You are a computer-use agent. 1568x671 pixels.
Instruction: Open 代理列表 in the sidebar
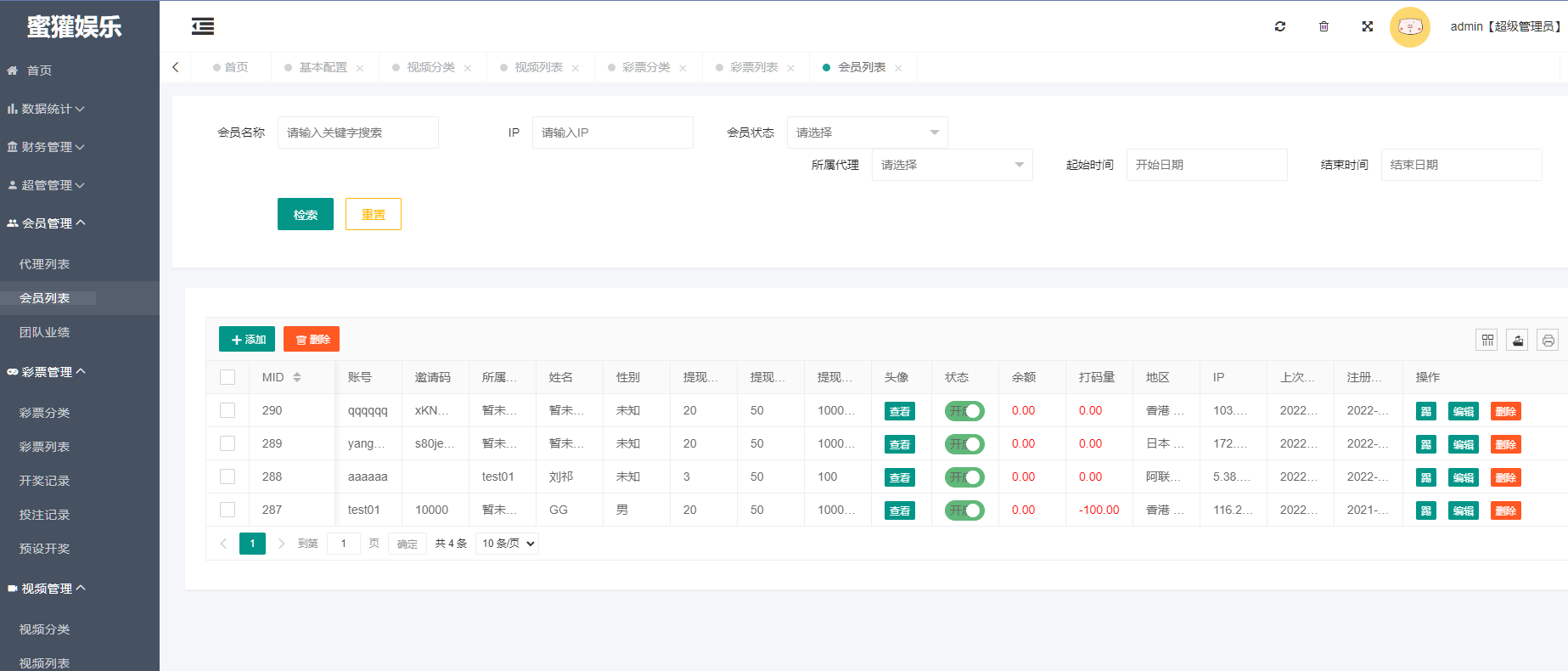(45, 264)
